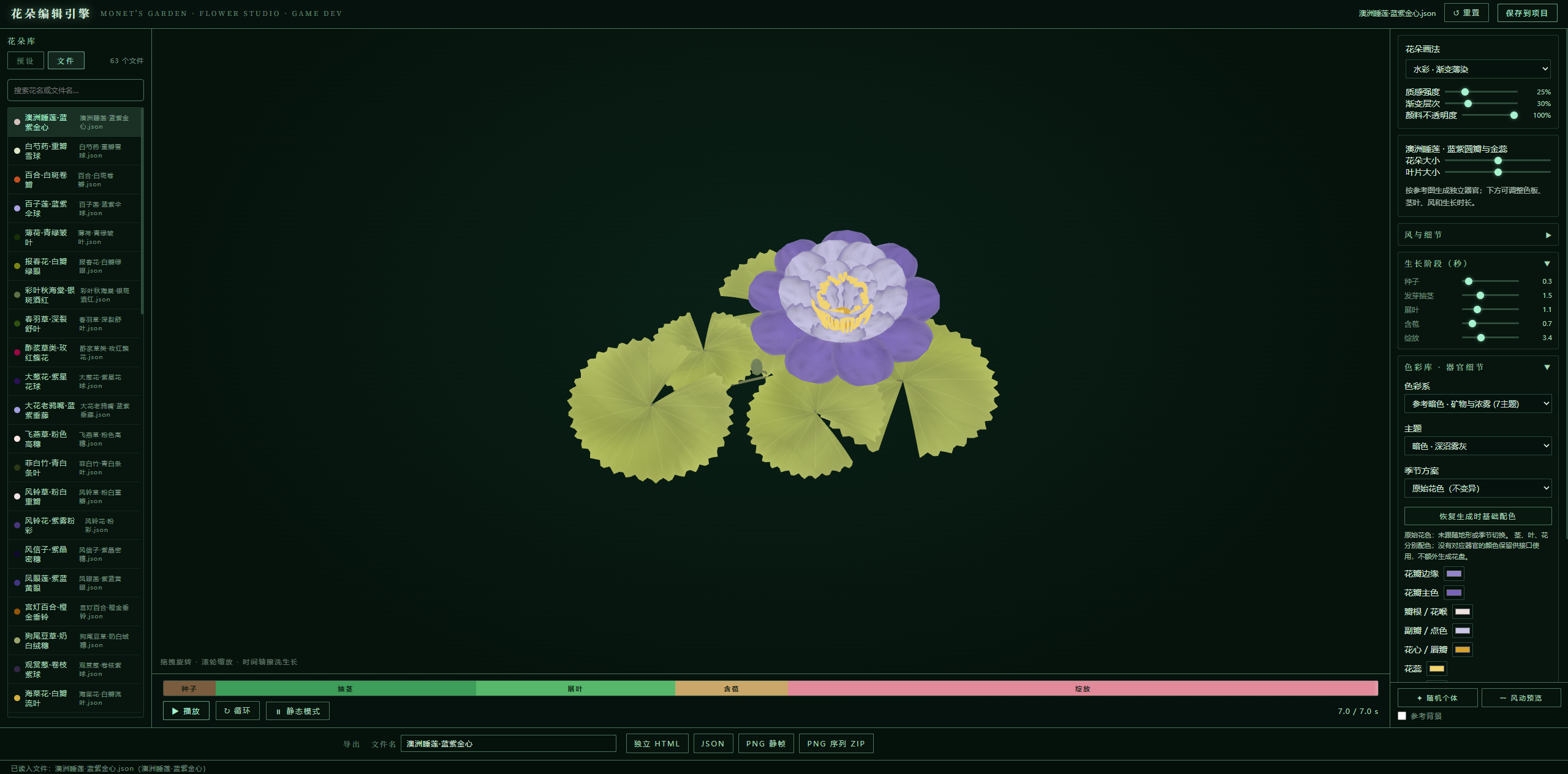Open the 主题 dropdown

[x=1477, y=446]
